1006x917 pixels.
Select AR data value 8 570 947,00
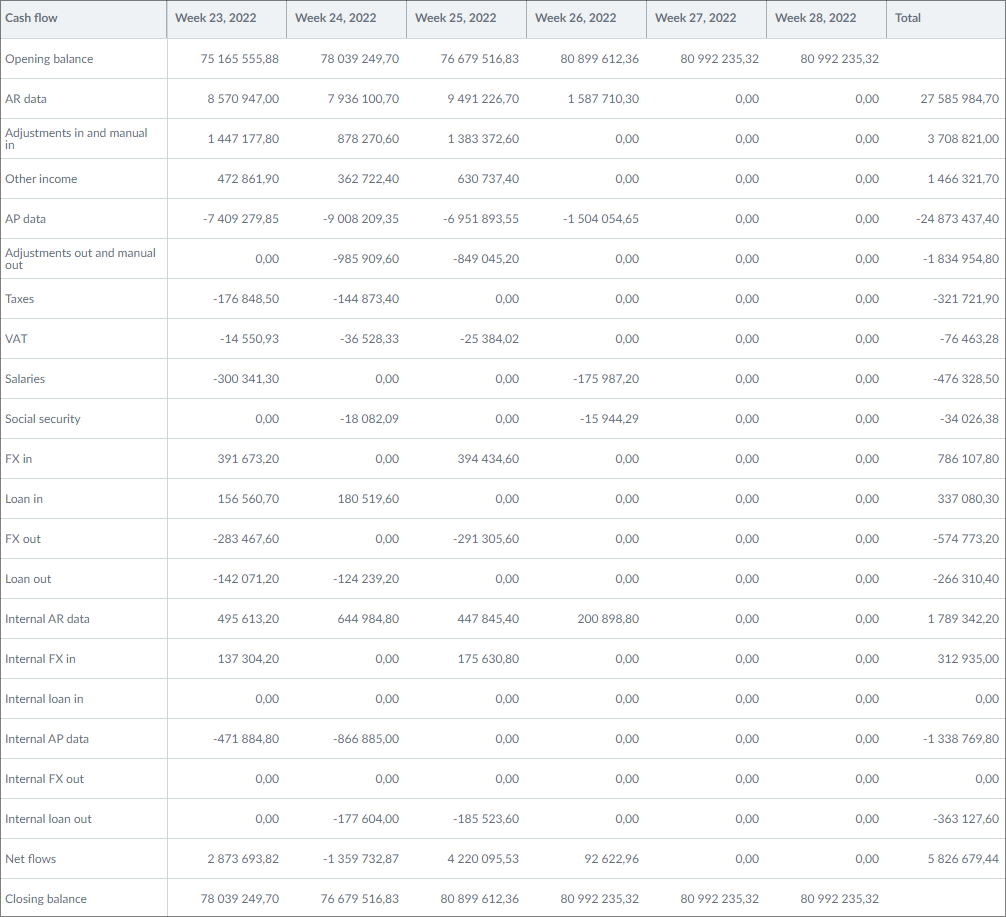click(243, 99)
